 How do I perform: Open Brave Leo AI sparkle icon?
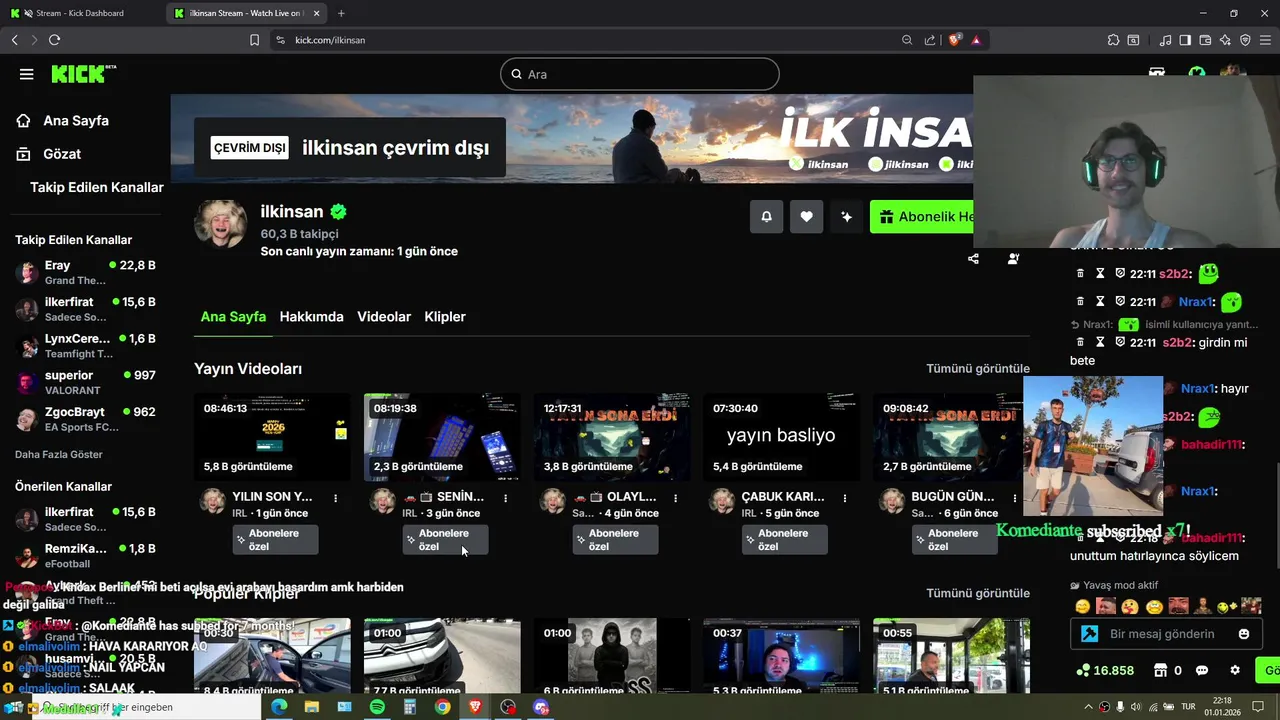[1225, 40]
